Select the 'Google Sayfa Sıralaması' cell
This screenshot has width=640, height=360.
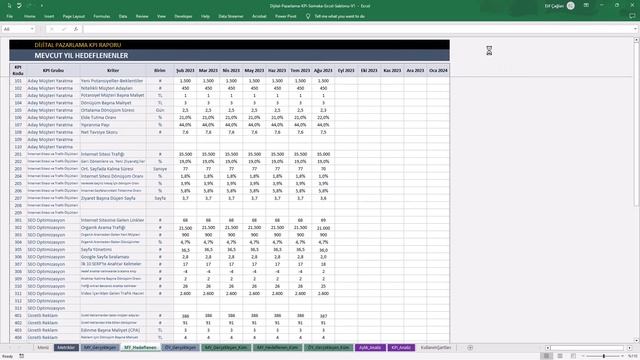[x=113, y=257]
